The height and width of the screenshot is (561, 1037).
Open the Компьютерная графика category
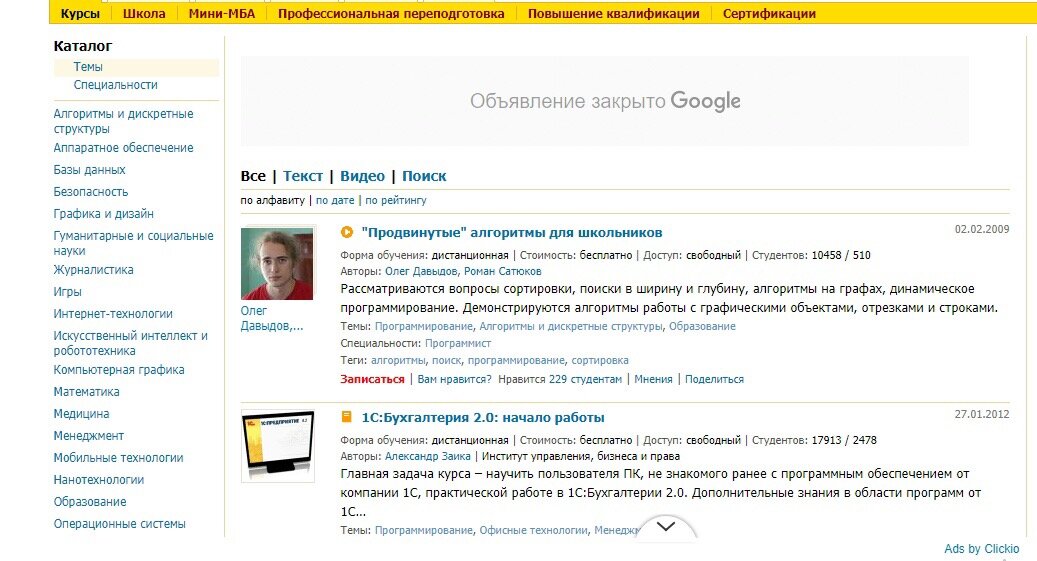point(119,369)
